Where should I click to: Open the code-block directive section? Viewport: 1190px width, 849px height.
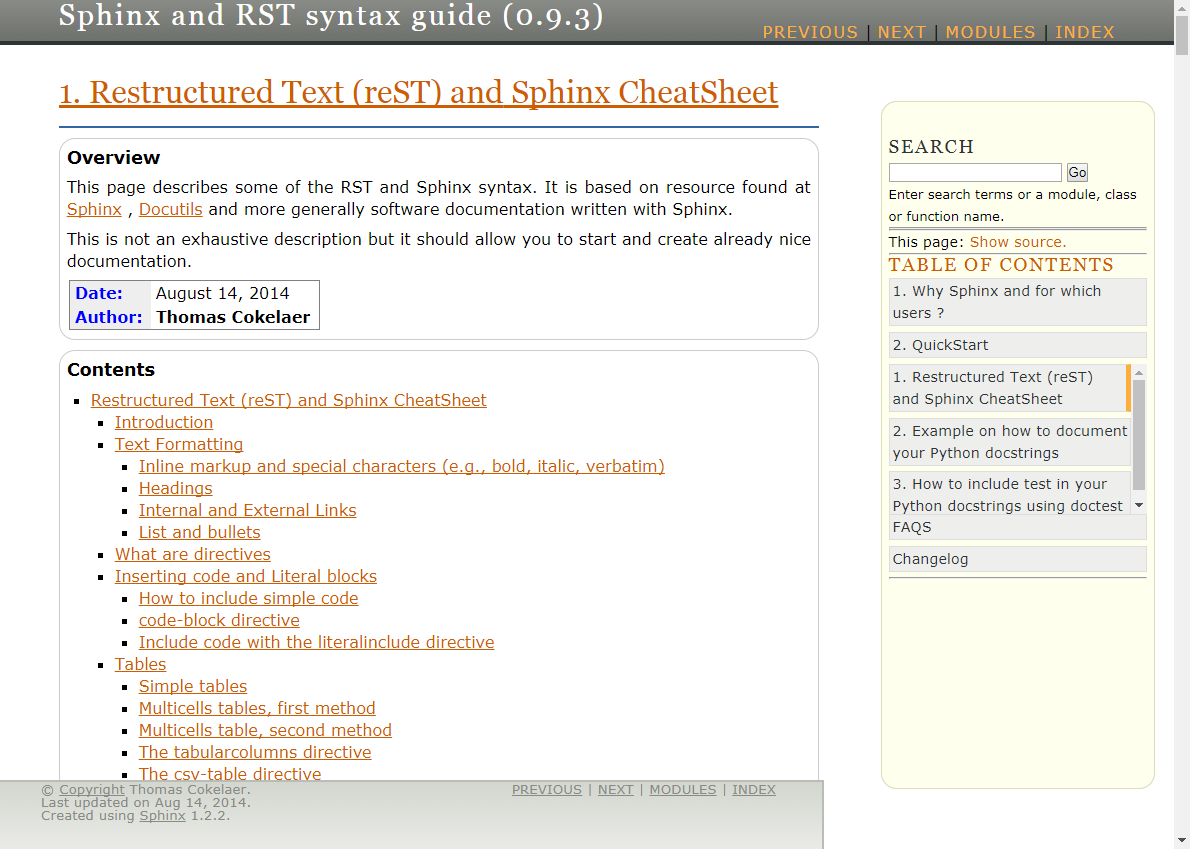click(x=218, y=620)
